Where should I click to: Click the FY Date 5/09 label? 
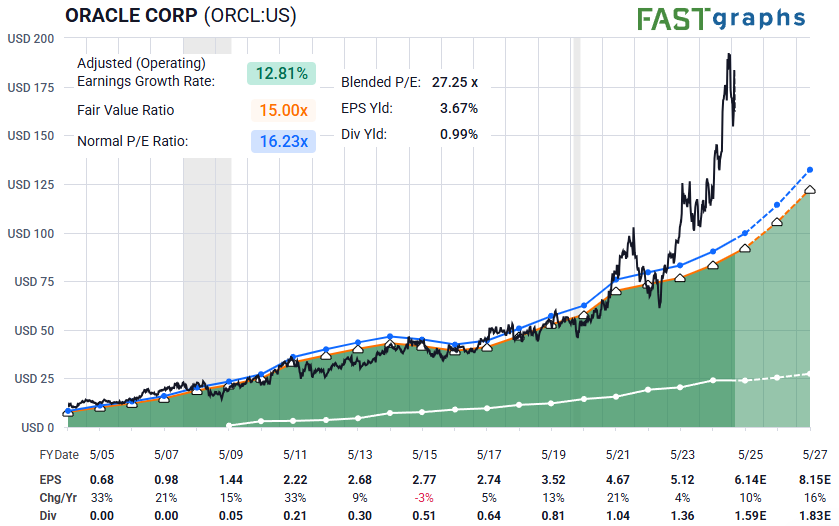tap(231, 455)
